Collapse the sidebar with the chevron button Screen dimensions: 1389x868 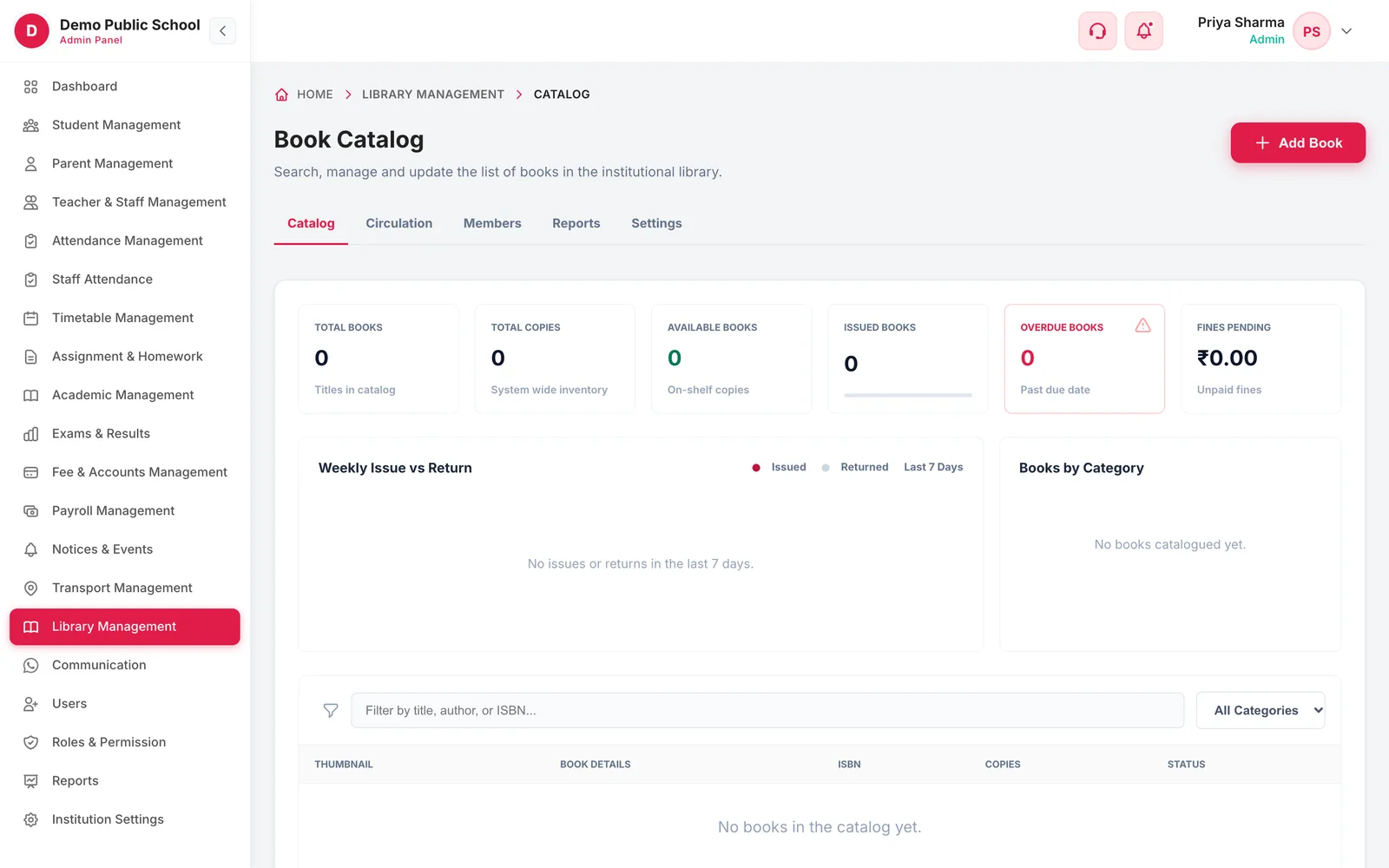222,31
